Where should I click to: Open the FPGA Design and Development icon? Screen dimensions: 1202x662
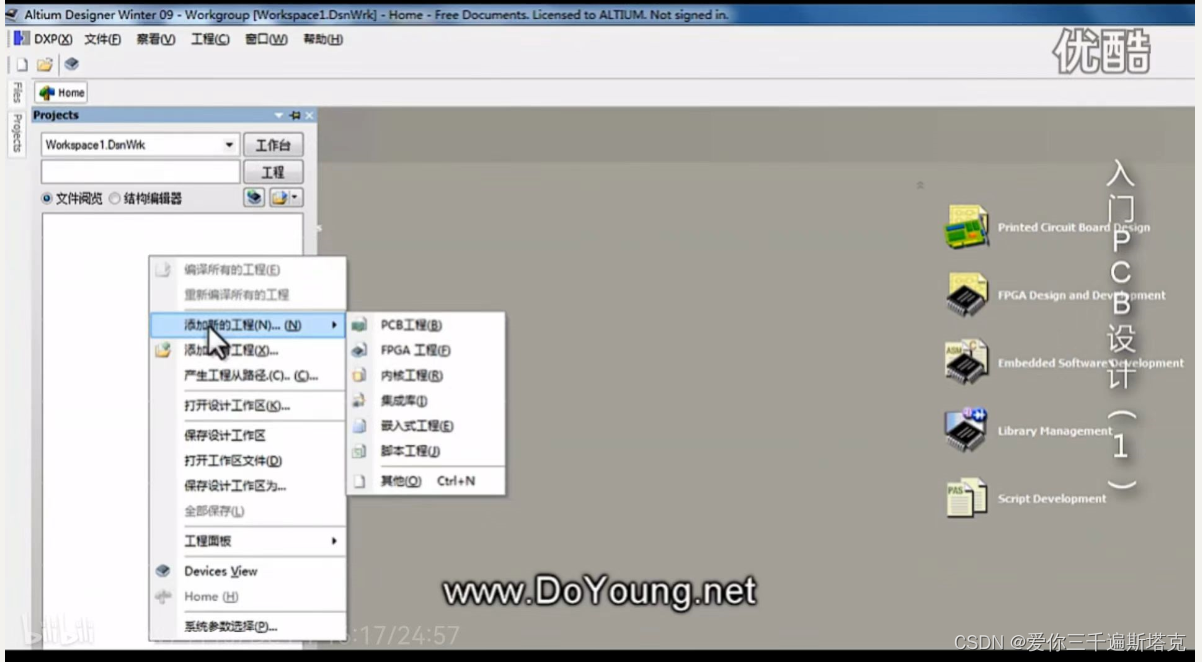967,295
